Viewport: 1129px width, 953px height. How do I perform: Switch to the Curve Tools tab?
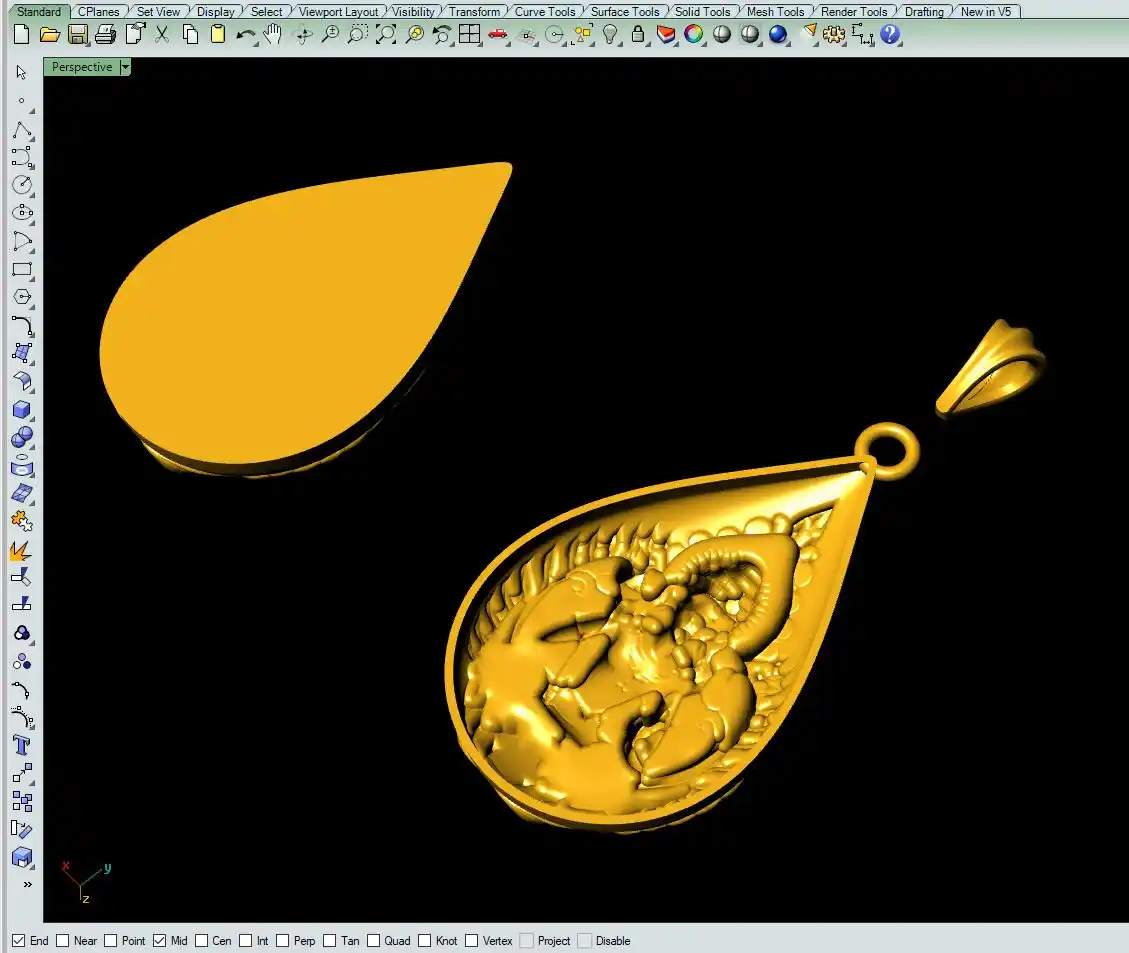pyautogui.click(x=545, y=12)
